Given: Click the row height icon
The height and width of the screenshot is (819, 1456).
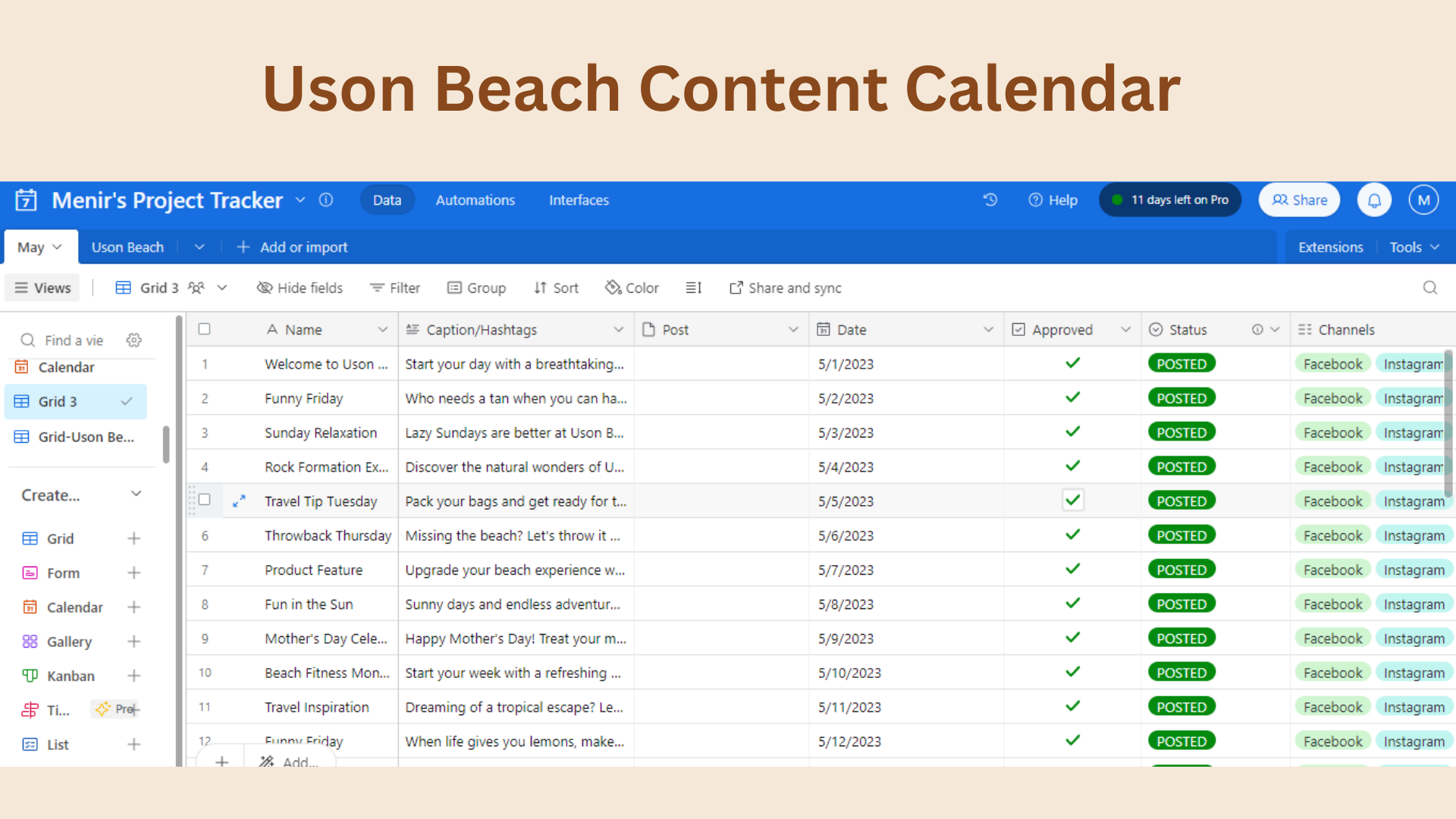Looking at the screenshot, I should coord(693,288).
